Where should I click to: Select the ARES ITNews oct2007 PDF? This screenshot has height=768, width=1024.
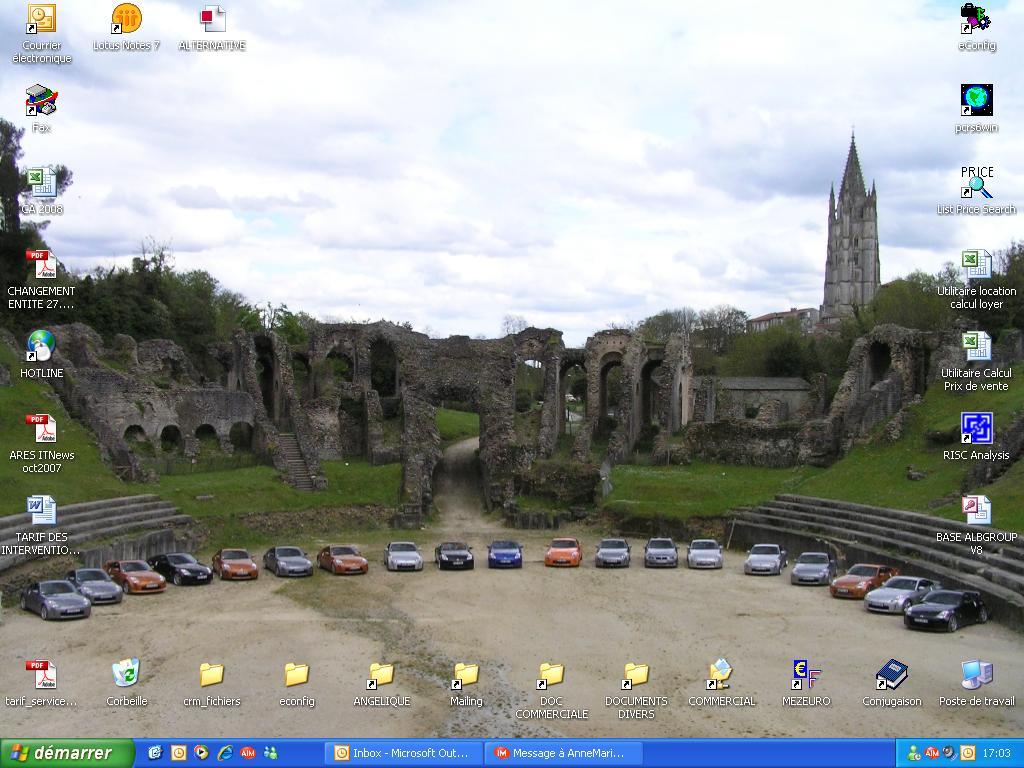(41, 429)
